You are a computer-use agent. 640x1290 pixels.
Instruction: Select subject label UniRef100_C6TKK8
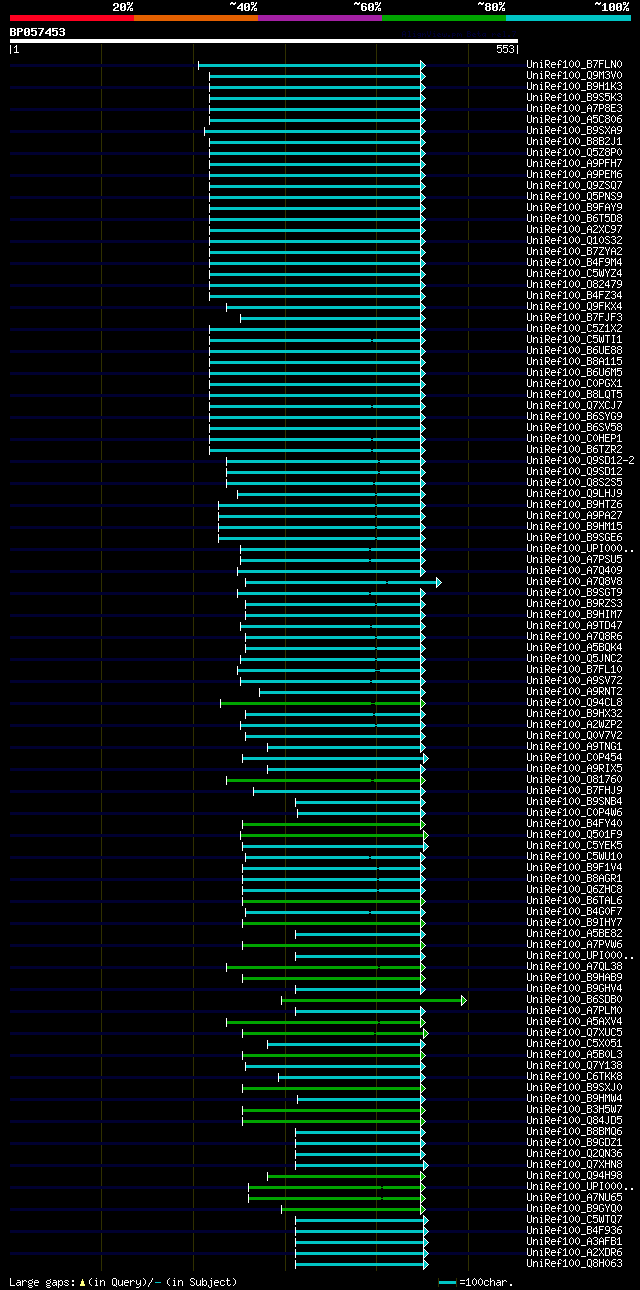point(574,1077)
